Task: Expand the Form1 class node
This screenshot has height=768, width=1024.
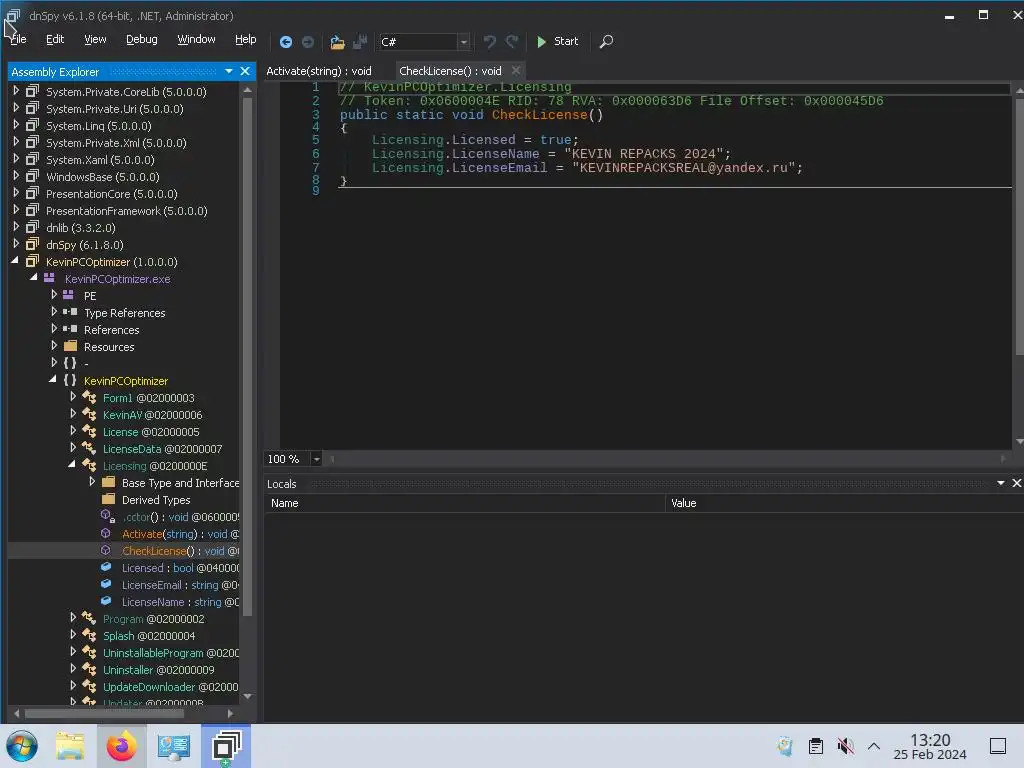Action: [73, 396]
